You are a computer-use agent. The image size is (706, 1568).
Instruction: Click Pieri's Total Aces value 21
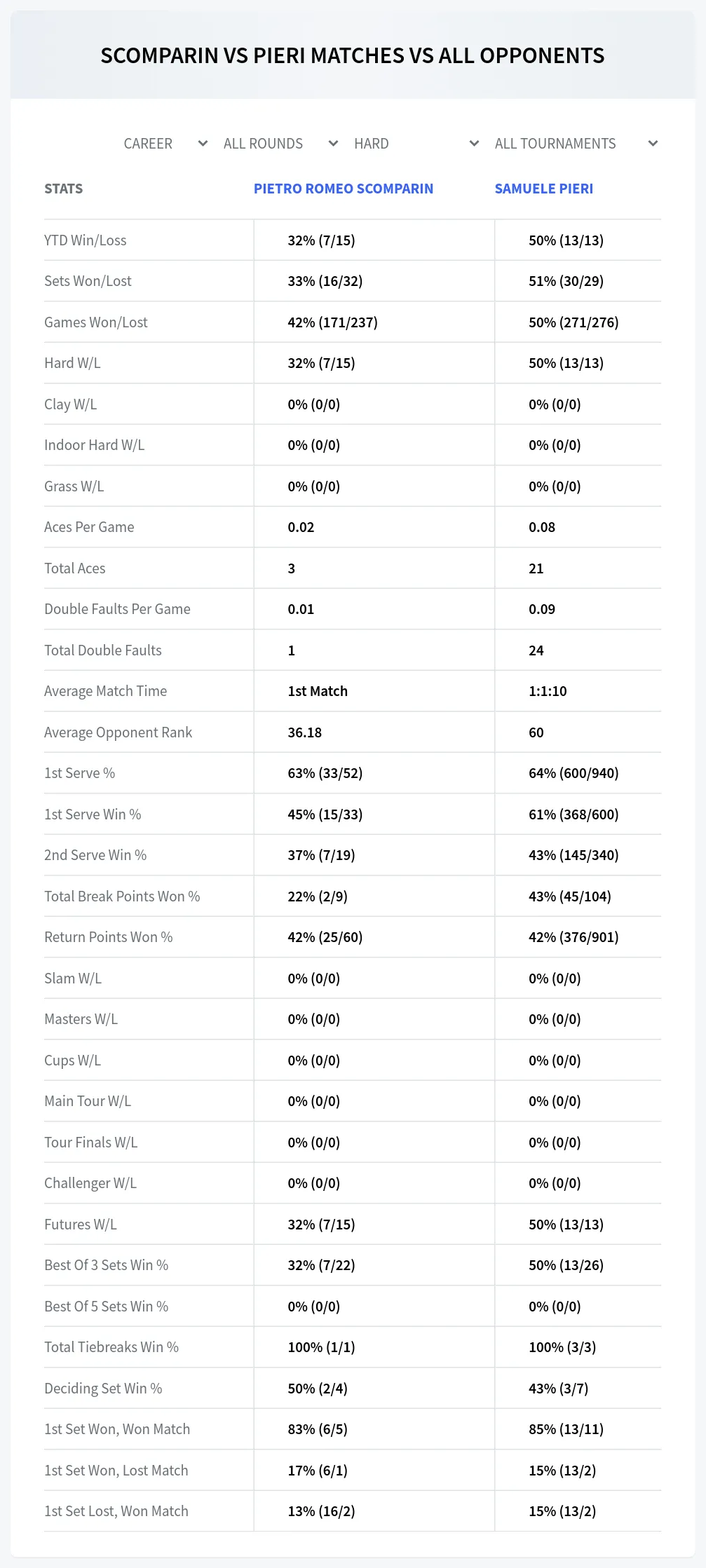pos(536,568)
